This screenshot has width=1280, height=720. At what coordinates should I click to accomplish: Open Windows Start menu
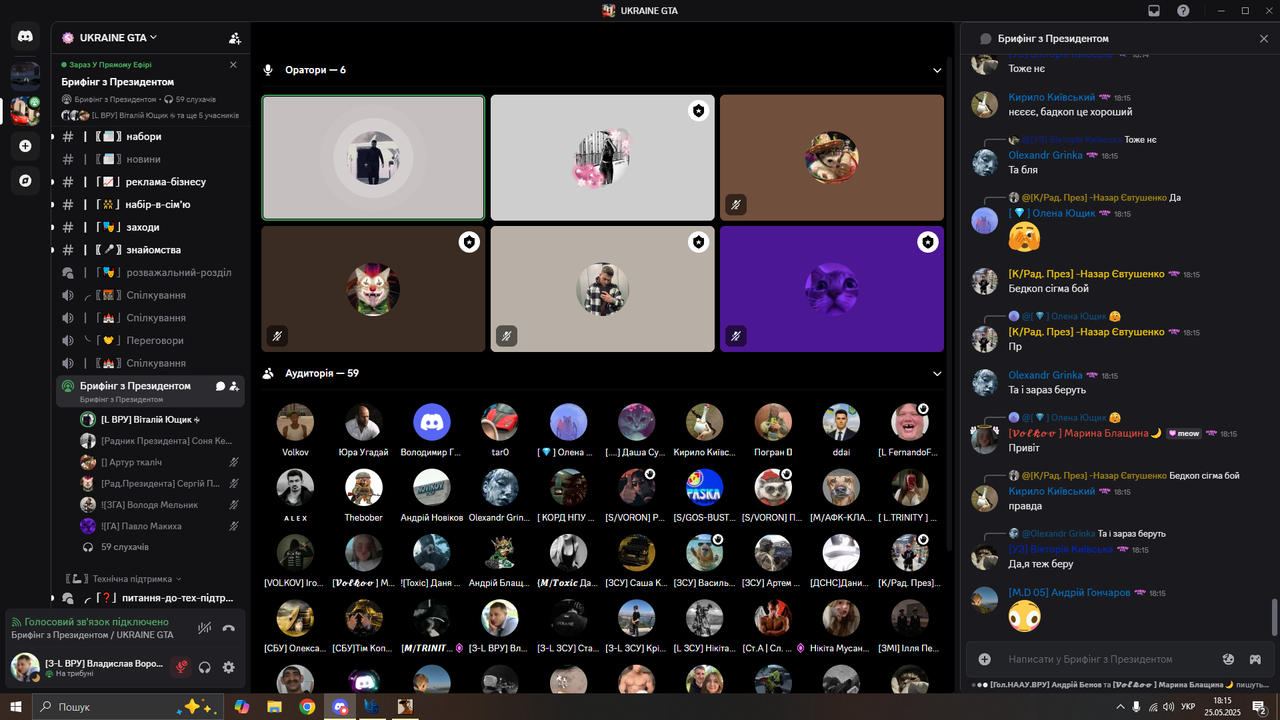[x=16, y=706]
